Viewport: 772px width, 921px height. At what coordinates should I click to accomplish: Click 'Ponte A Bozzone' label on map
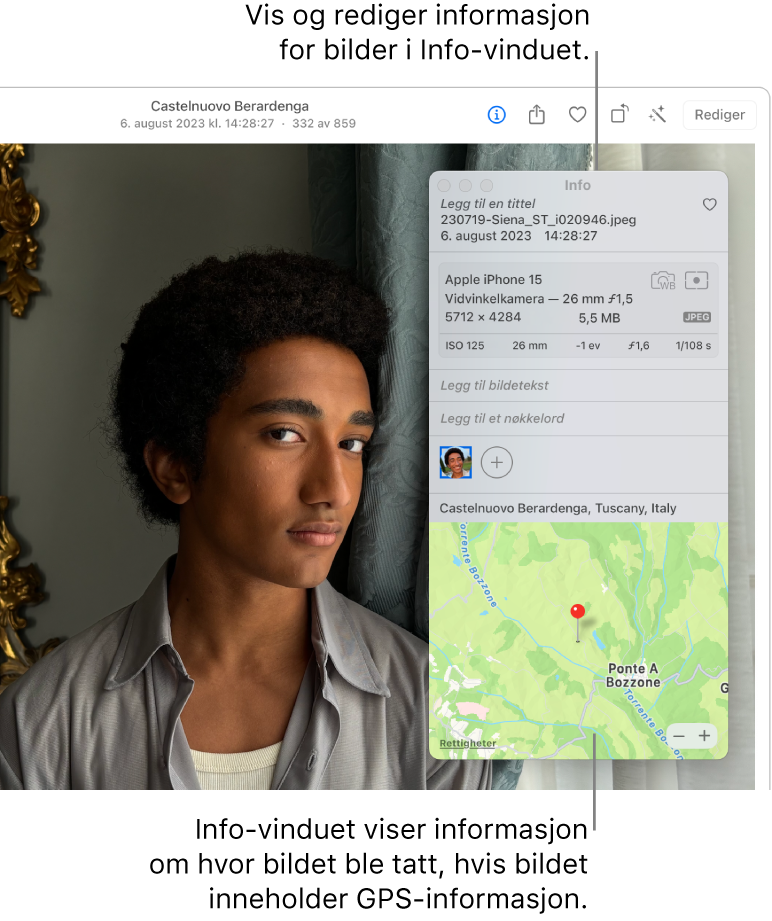(633, 675)
